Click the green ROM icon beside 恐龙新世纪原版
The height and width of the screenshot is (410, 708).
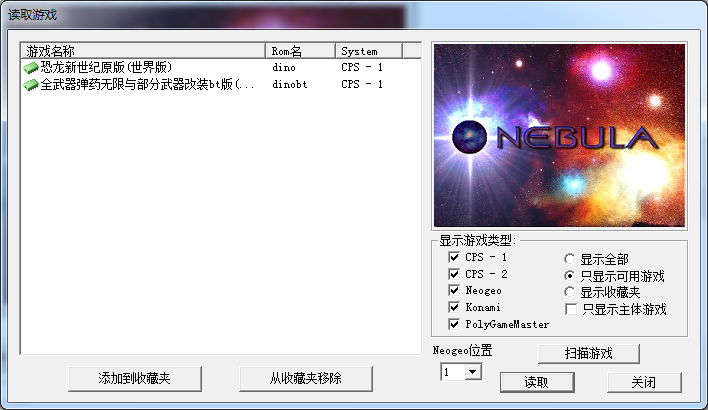click(31, 68)
